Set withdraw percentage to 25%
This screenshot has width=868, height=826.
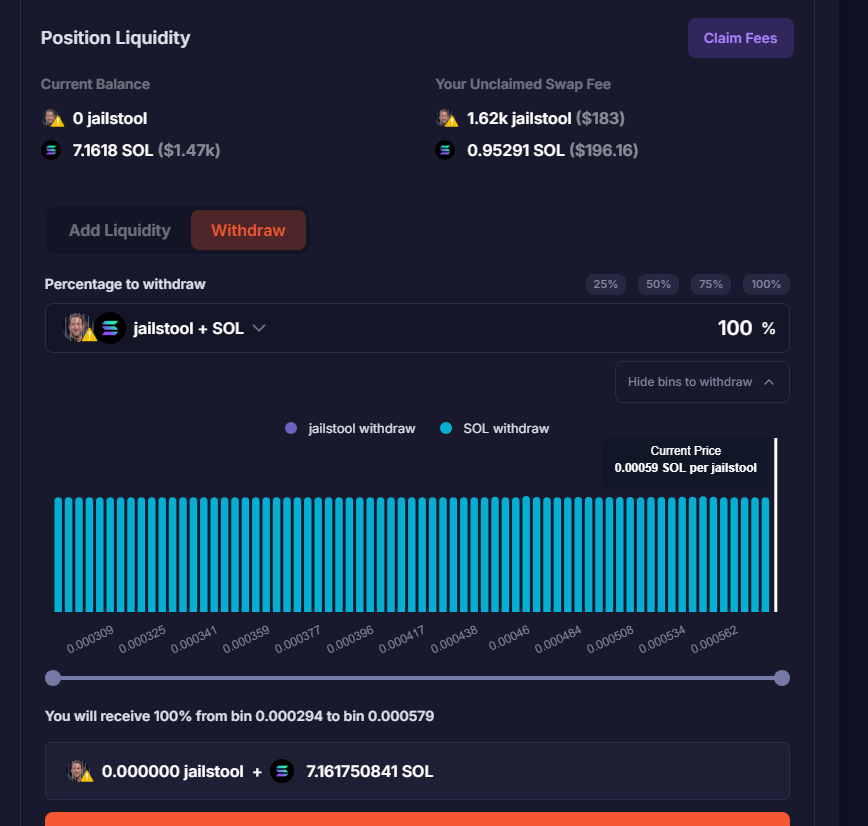coord(606,285)
